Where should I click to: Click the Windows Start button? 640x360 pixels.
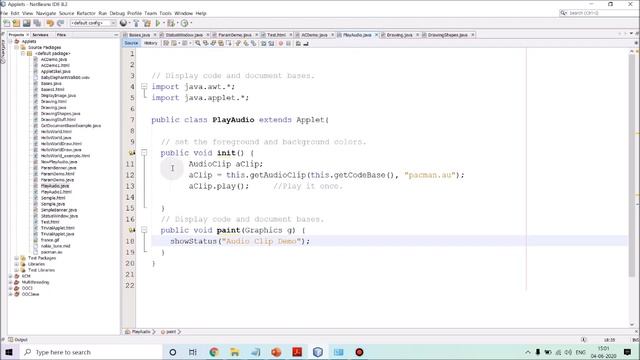tap(9, 352)
